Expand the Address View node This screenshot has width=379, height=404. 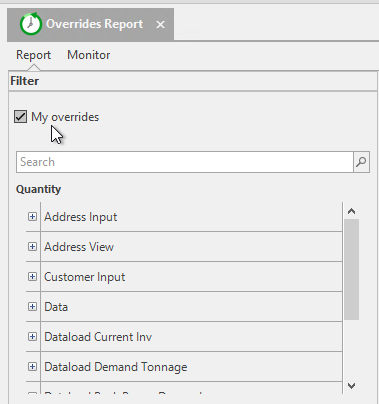coord(32,247)
